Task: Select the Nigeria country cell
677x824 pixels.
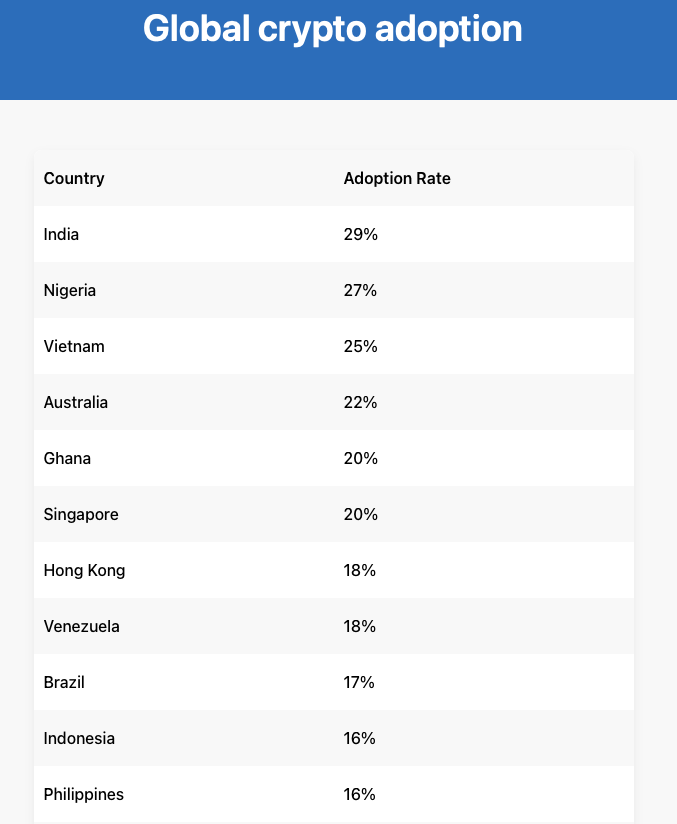Action: point(70,291)
